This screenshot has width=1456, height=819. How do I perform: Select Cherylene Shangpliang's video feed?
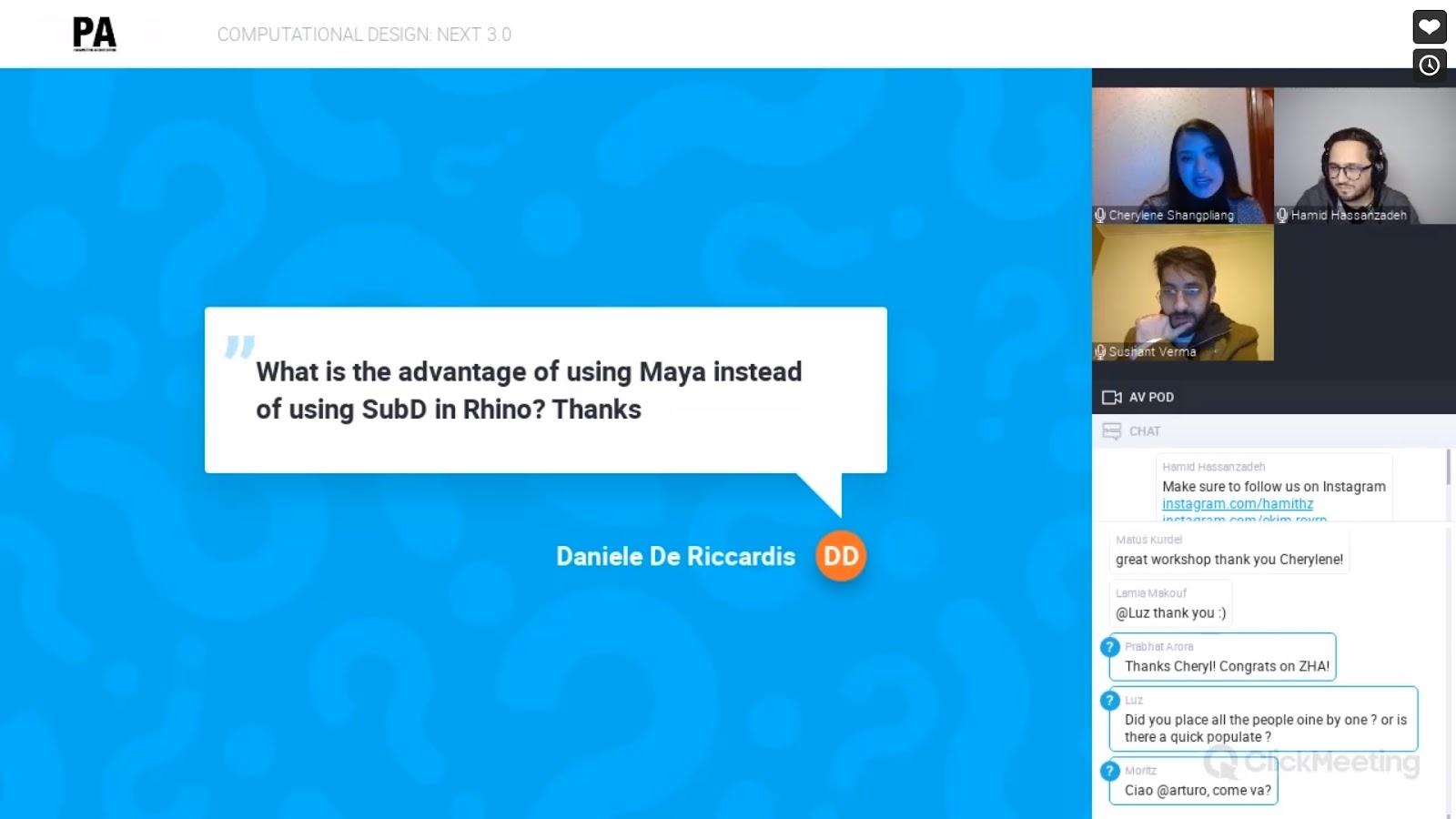click(x=1183, y=156)
